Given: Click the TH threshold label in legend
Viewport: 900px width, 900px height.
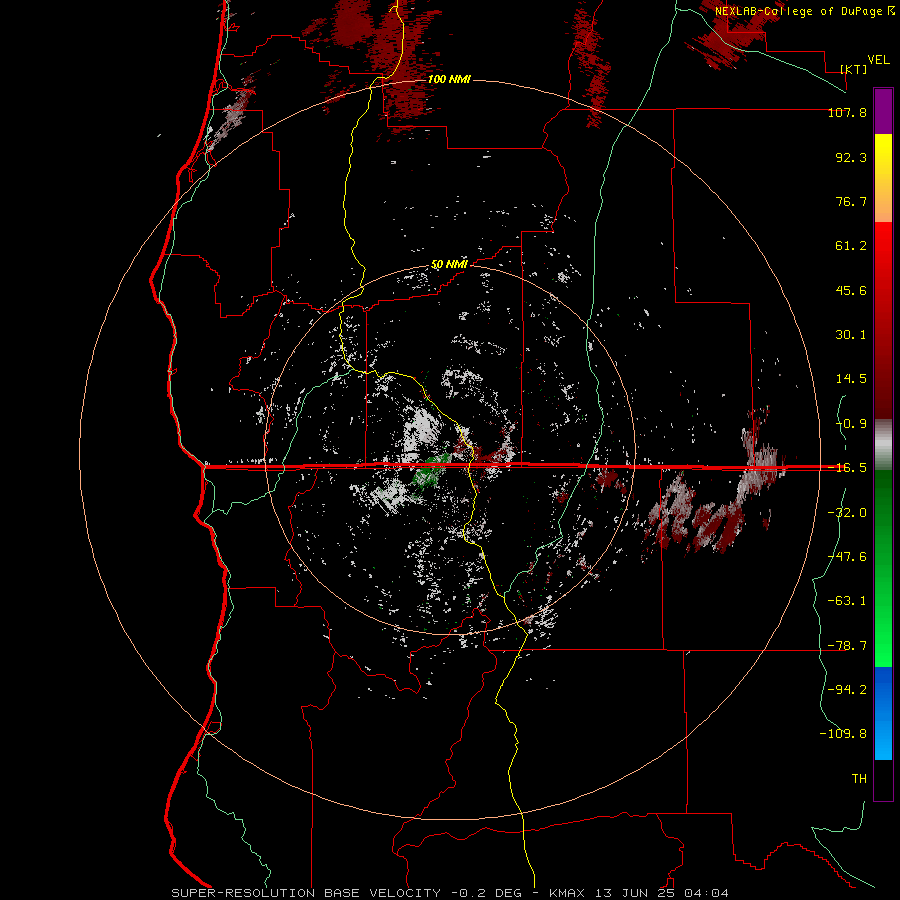Looking at the screenshot, I should pos(859,778).
